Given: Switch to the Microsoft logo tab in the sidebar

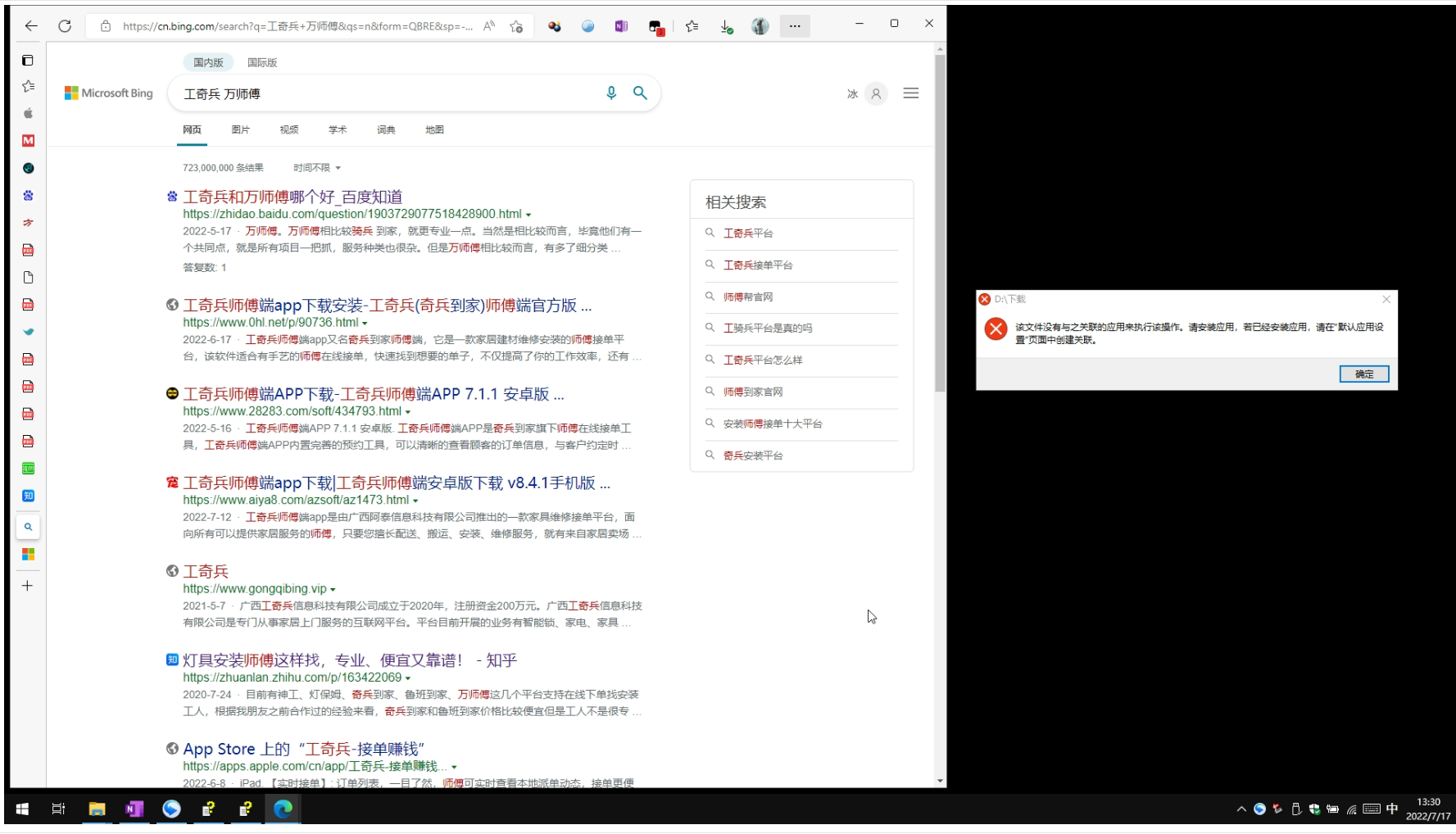Looking at the screenshot, I should click(x=28, y=555).
